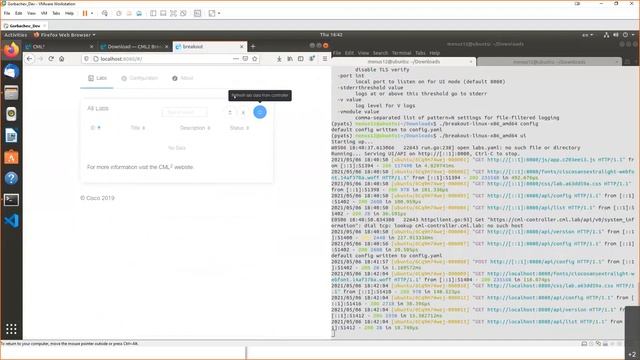Close the first terminal tab

click(471, 62)
